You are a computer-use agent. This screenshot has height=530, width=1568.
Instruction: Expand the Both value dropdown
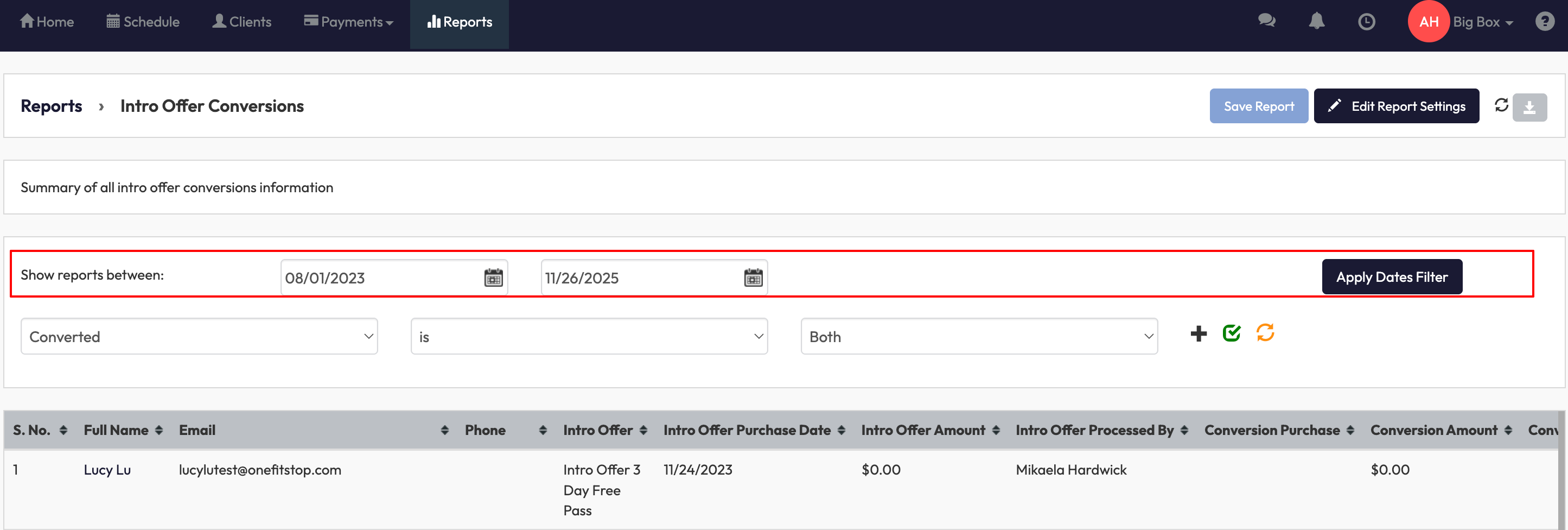tap(979, 336)
